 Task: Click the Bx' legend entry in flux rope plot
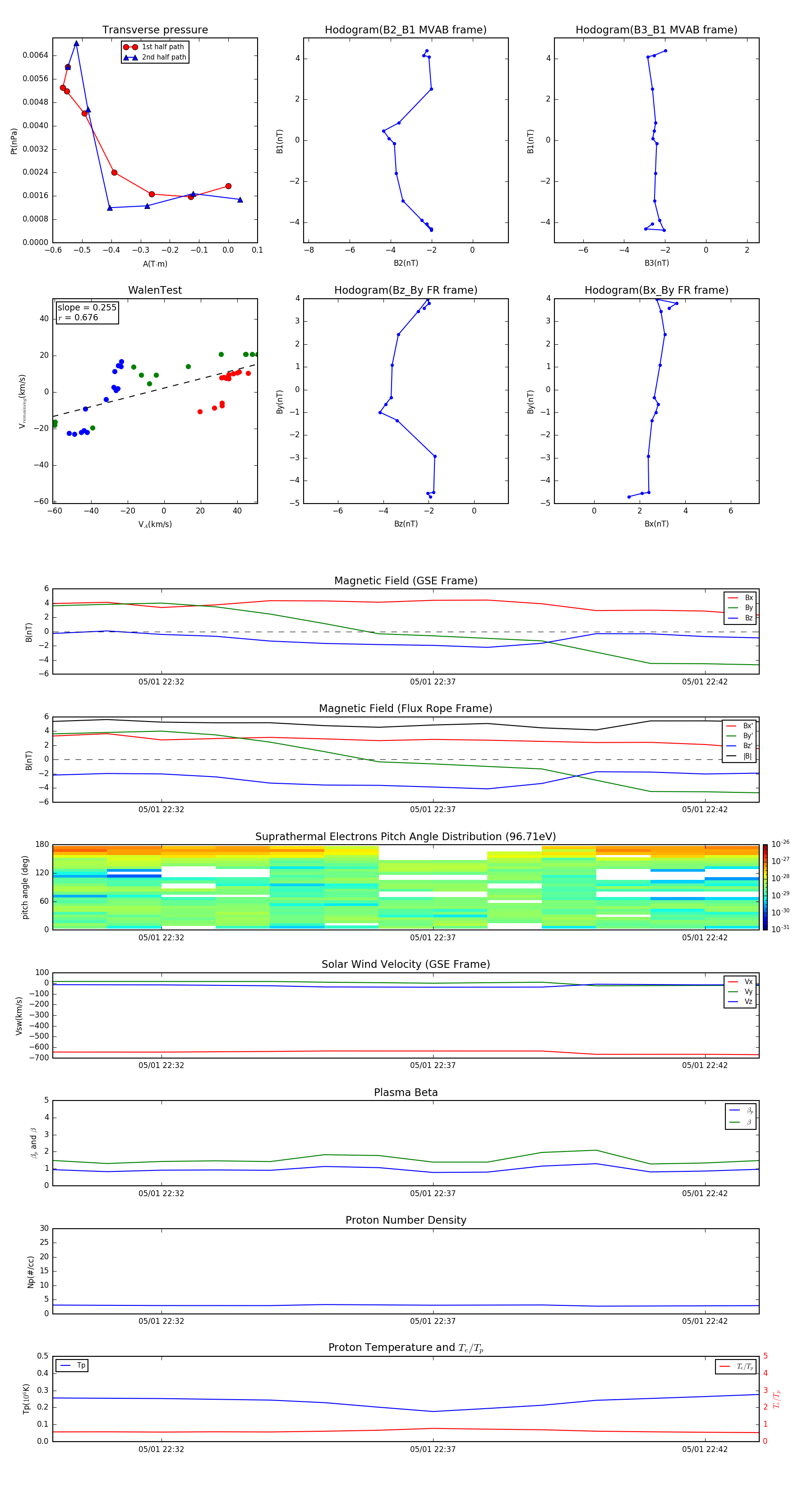[x=740, y=726]
